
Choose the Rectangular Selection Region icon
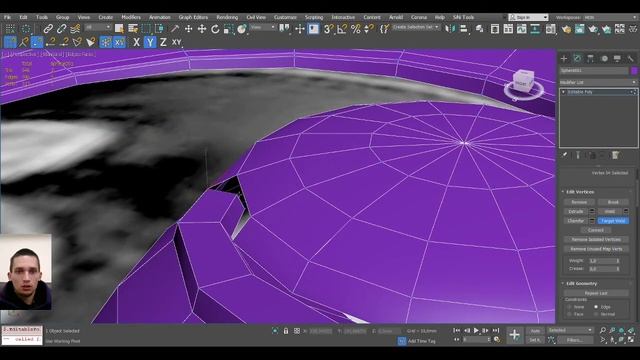(146, 29)
